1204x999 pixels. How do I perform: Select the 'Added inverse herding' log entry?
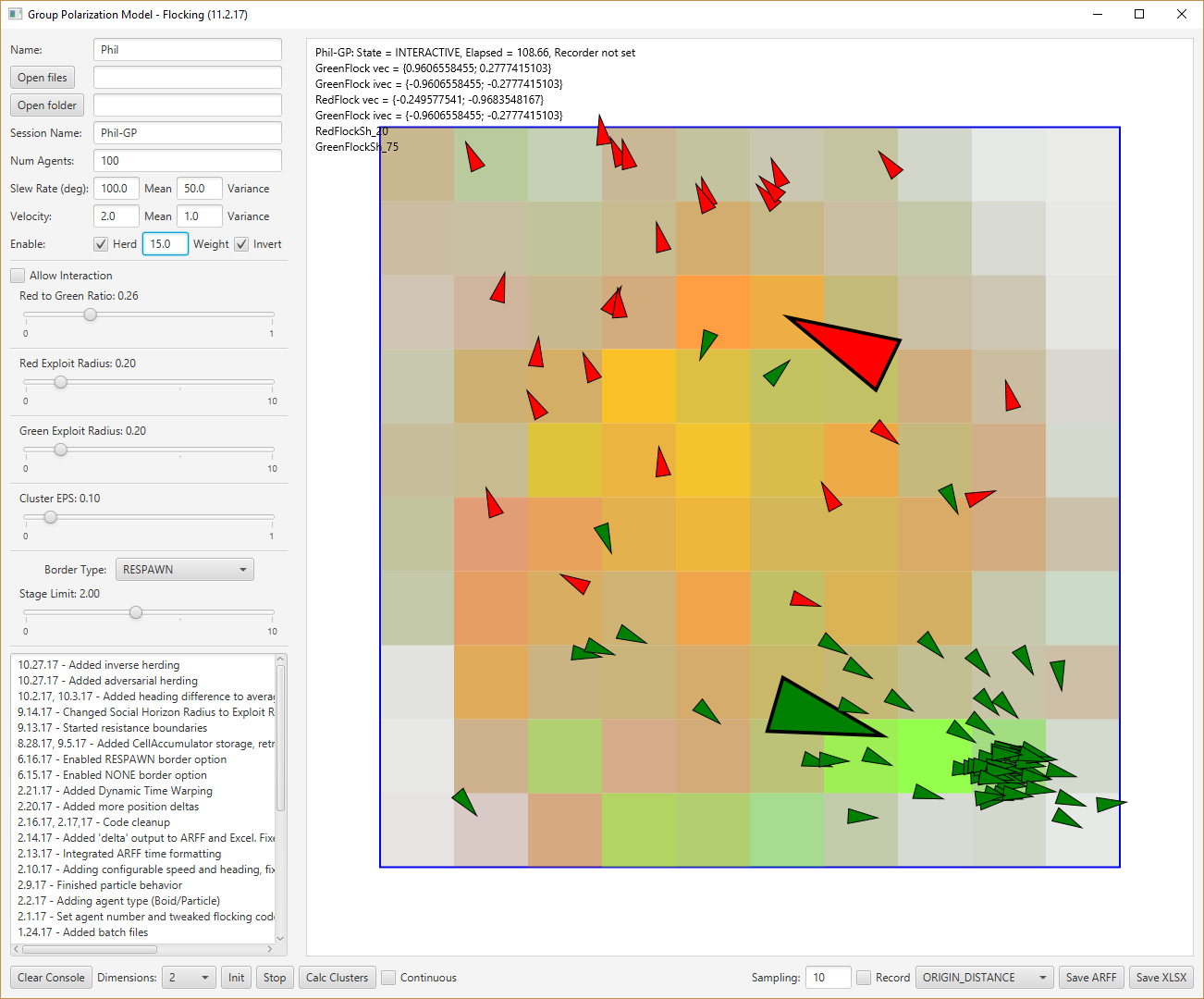pos(99,665)
